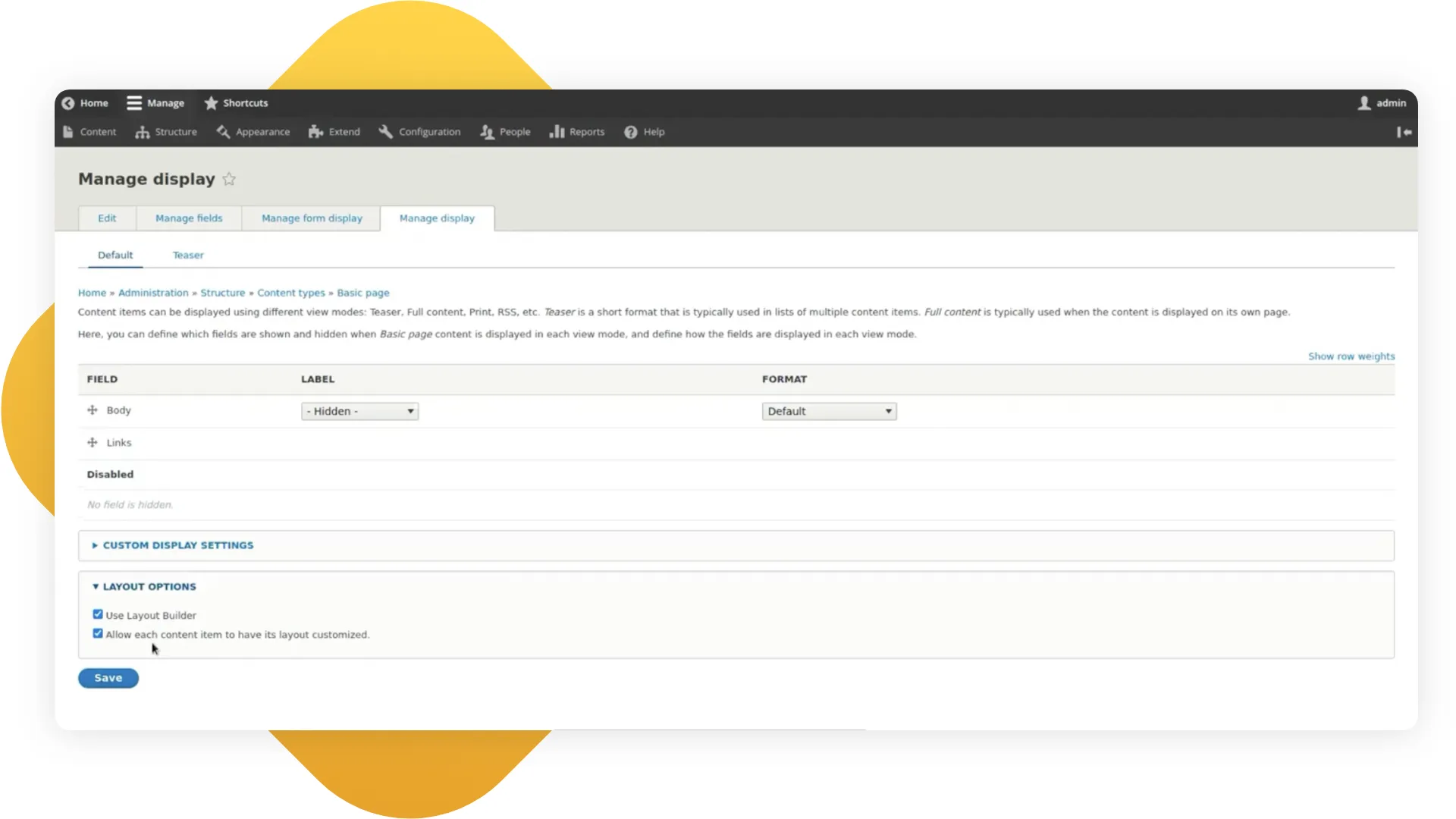Click the People icon in toolbar
Viewport: 1456px width, 819px height.
pos(487,132)
